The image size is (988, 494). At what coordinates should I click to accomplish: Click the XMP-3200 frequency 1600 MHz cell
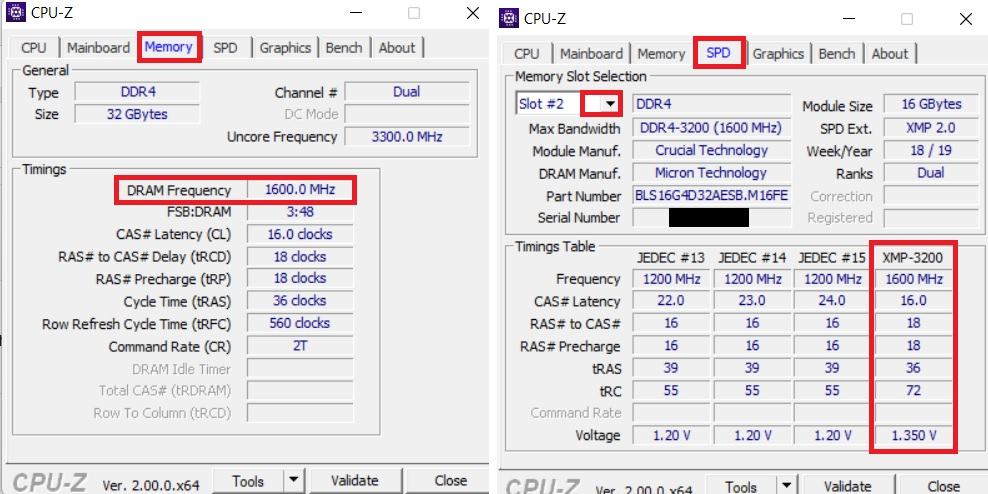(x=914, y=279)
